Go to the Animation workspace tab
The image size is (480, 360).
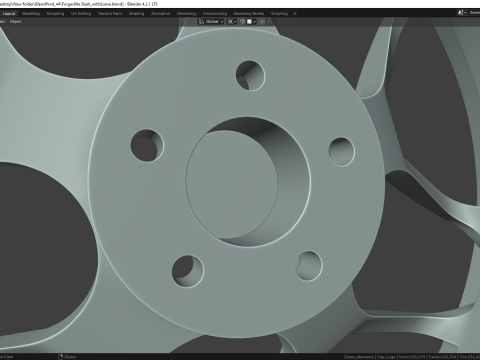click(160, 14)
